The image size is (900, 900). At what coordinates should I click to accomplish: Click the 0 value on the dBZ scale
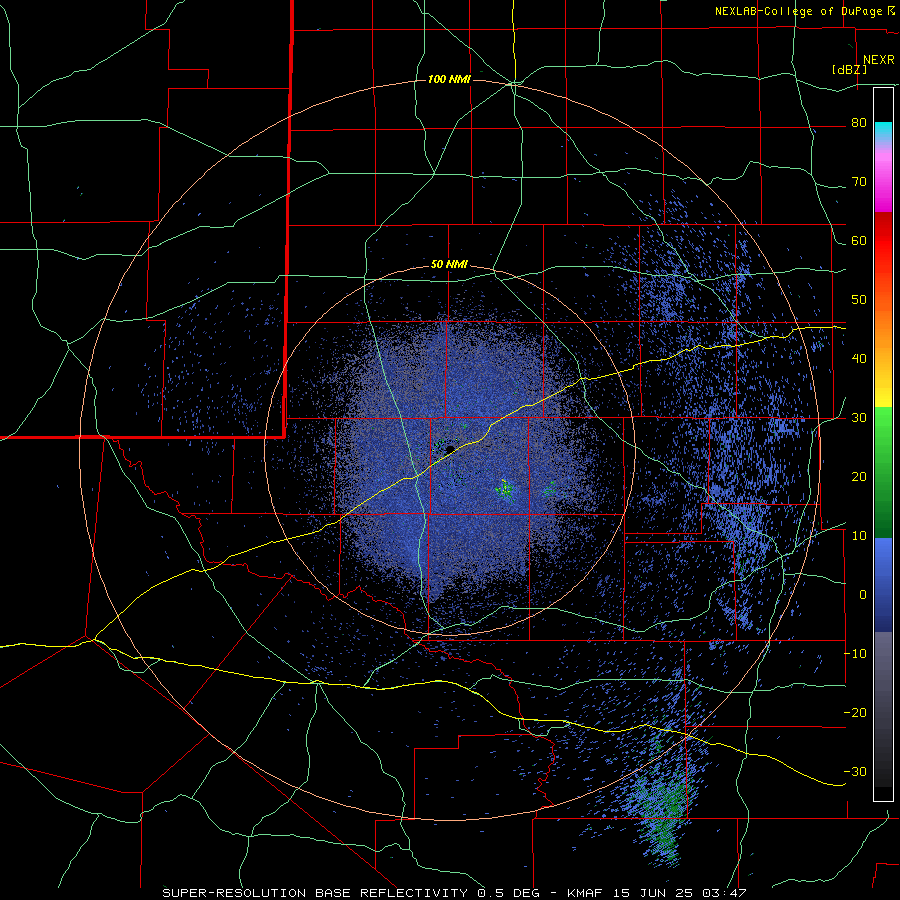(863, 595)
